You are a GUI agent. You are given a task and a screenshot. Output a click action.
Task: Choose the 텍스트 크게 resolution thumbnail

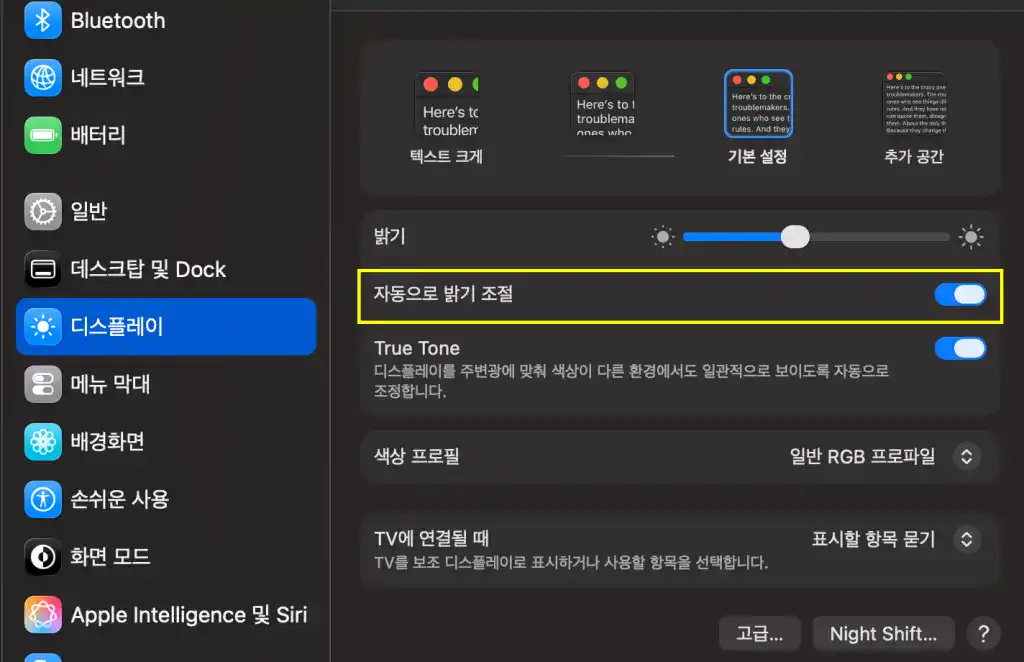tap(447, 104)
